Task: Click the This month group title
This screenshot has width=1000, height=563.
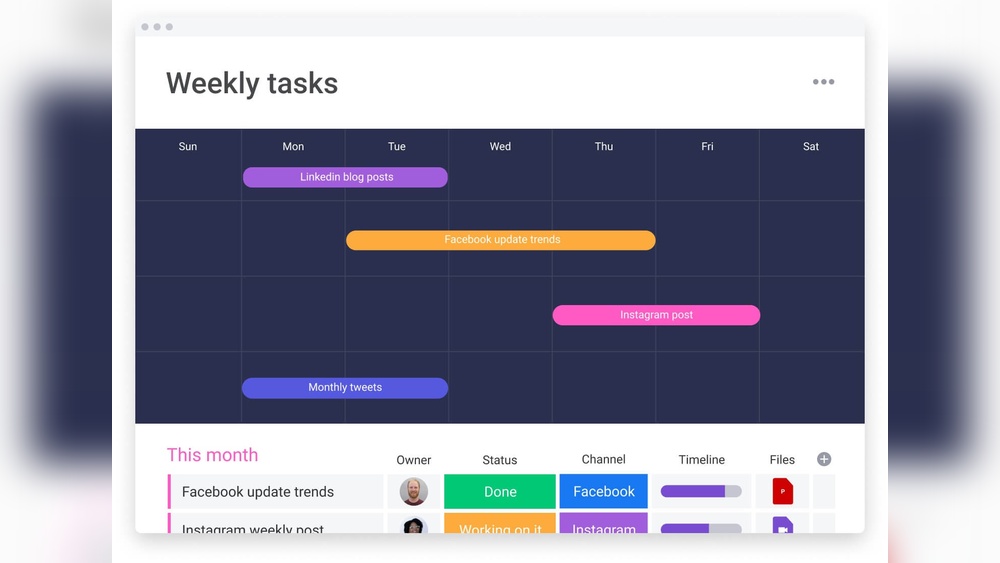Action: pos(212,455)
